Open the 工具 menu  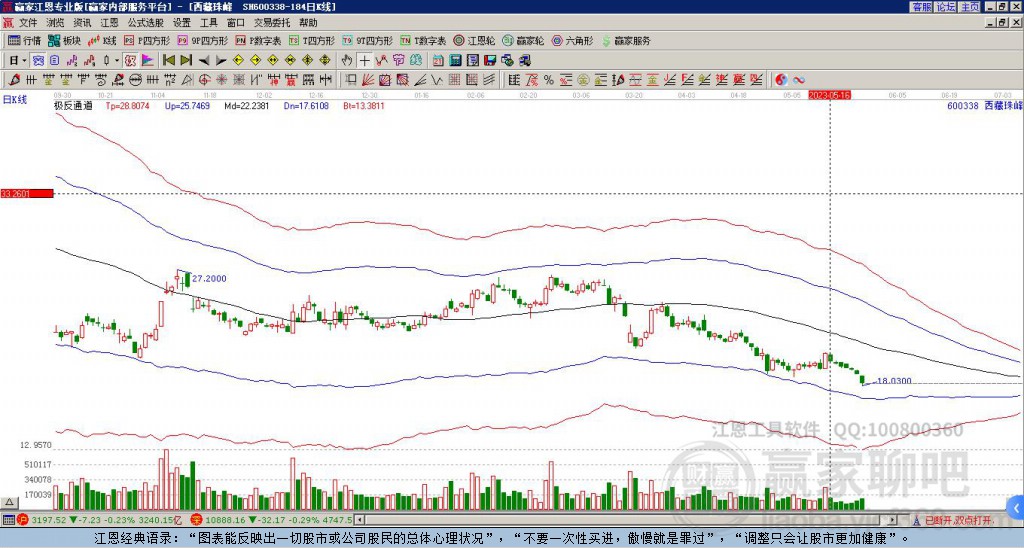tap(208, 23)
